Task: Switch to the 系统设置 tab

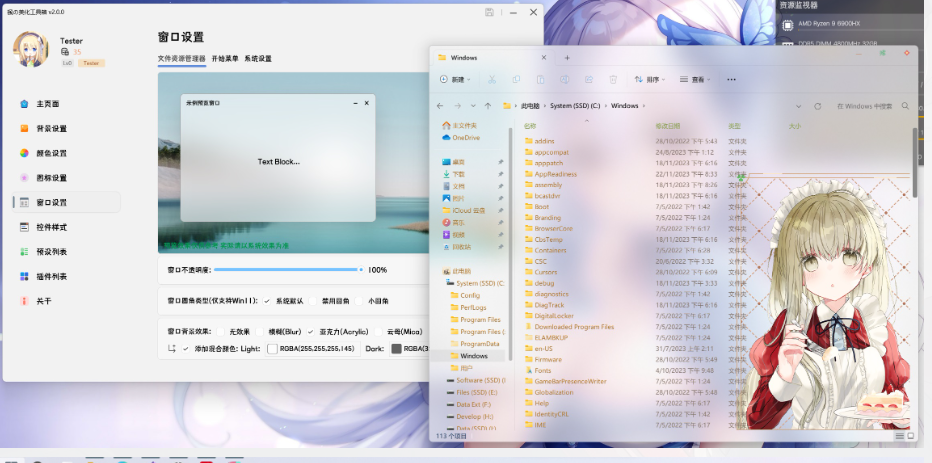Action: point(257,59)
